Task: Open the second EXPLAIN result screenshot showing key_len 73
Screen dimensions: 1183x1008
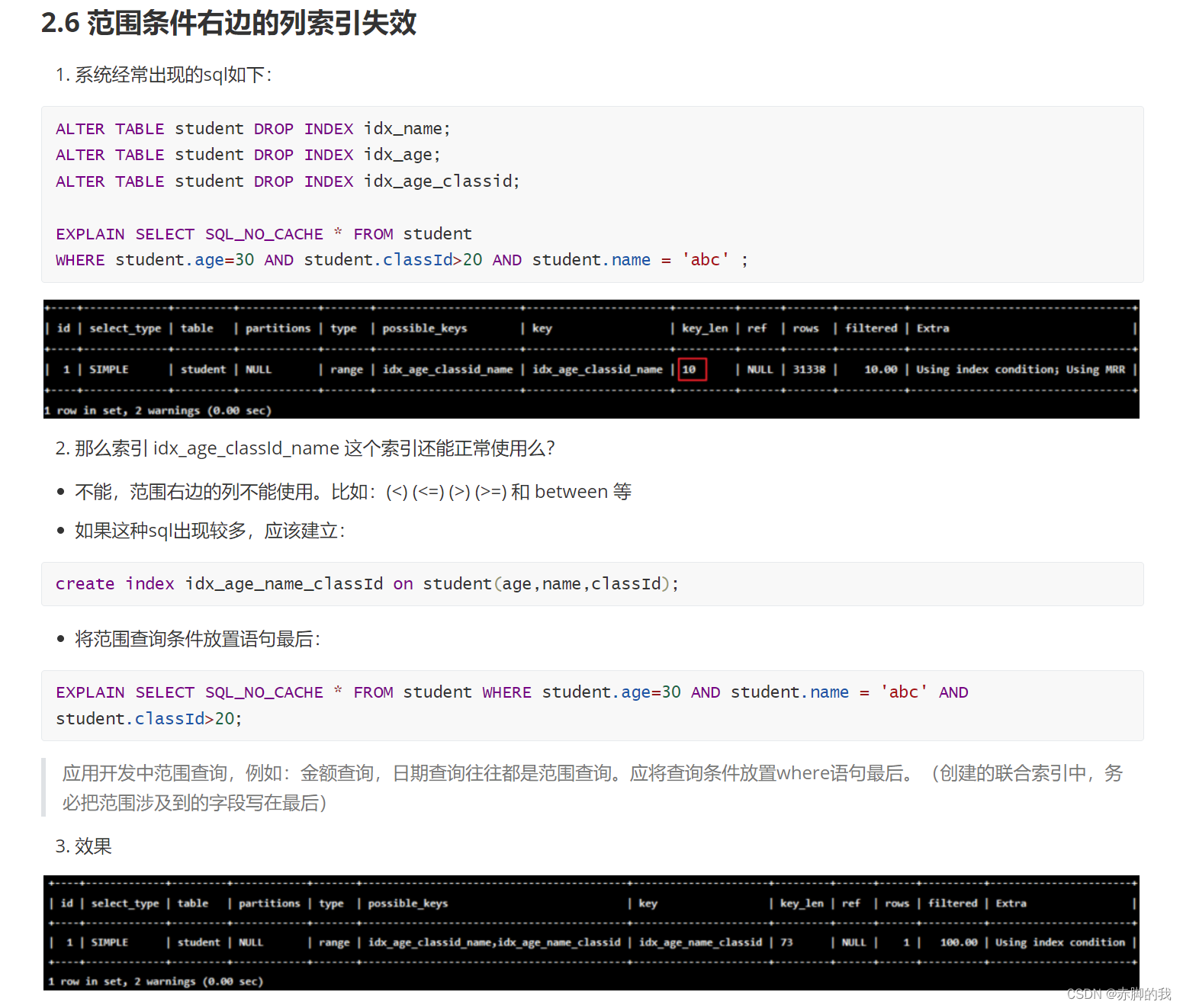Action: pos(591,933)
